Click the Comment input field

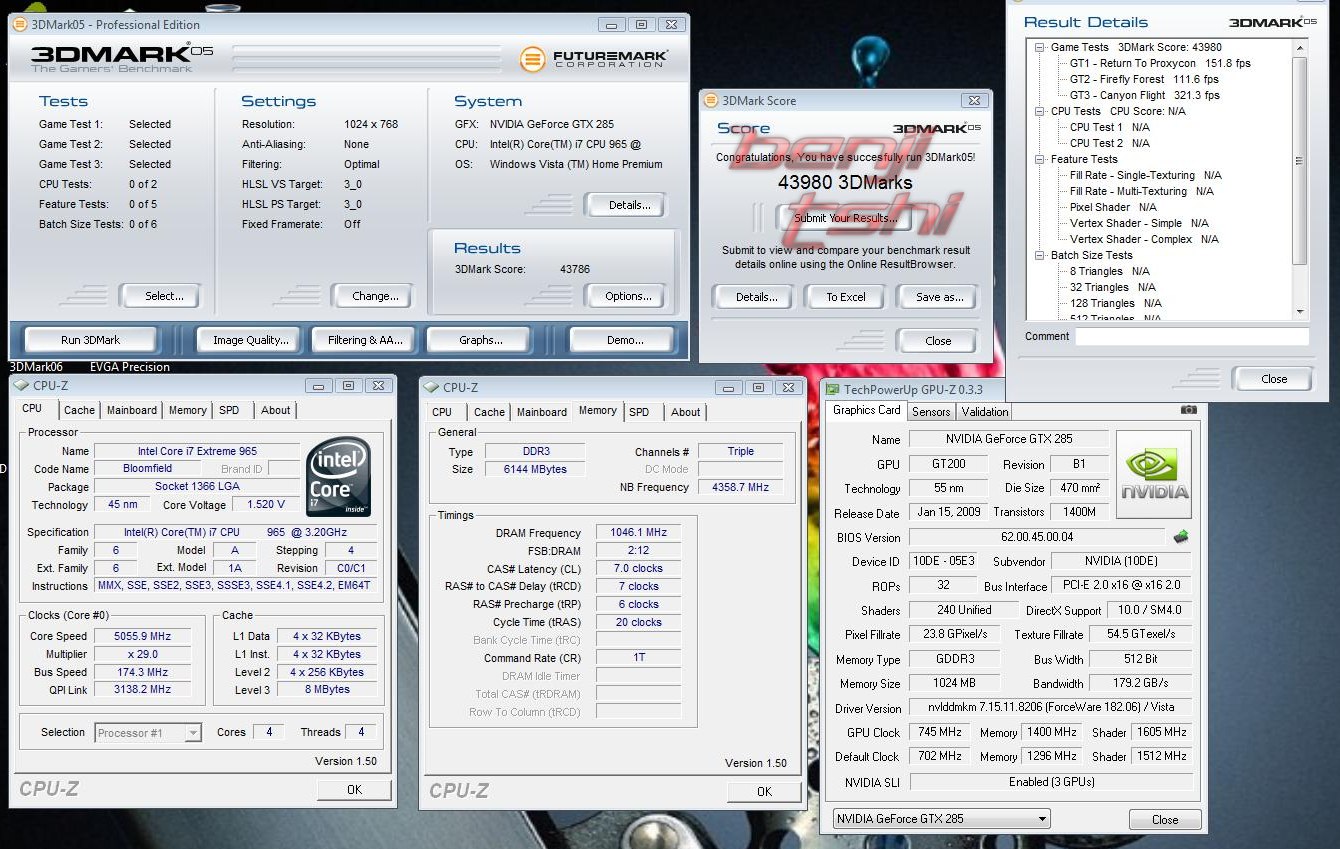click(x=1192, y=337)
